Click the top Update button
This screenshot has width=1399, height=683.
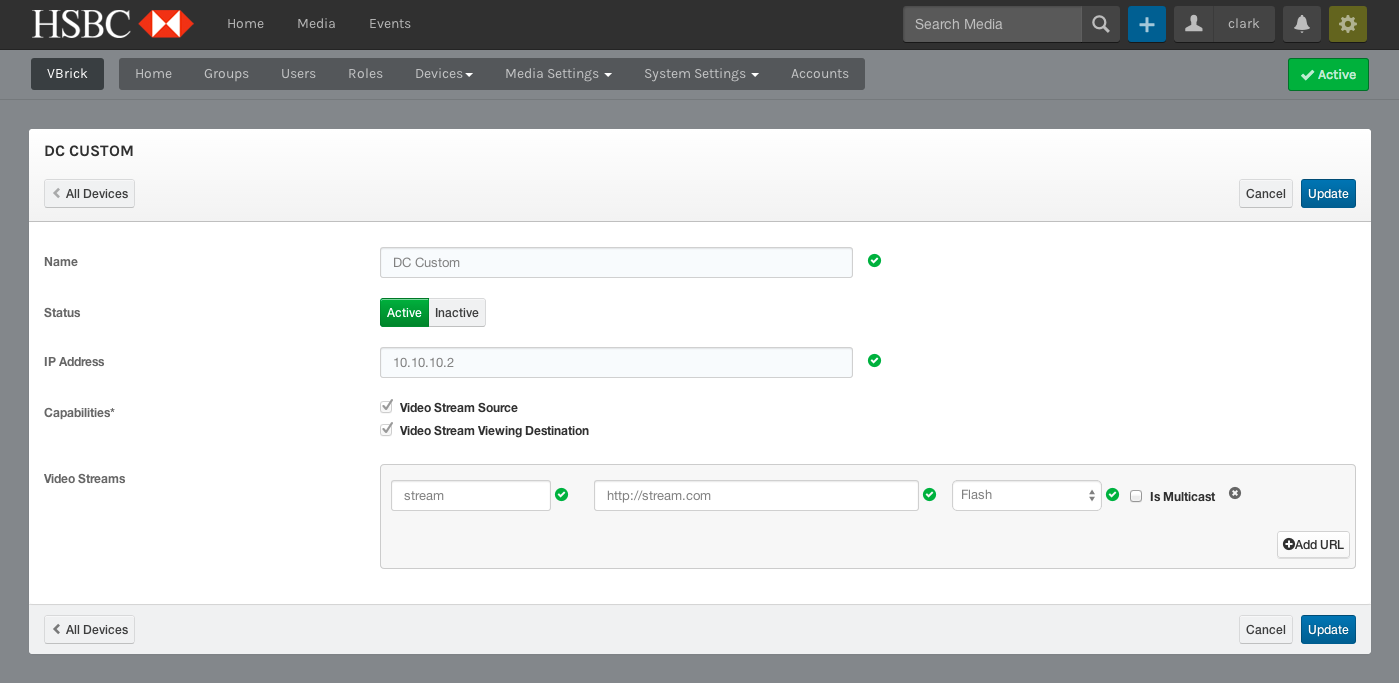coord(1328,194)
